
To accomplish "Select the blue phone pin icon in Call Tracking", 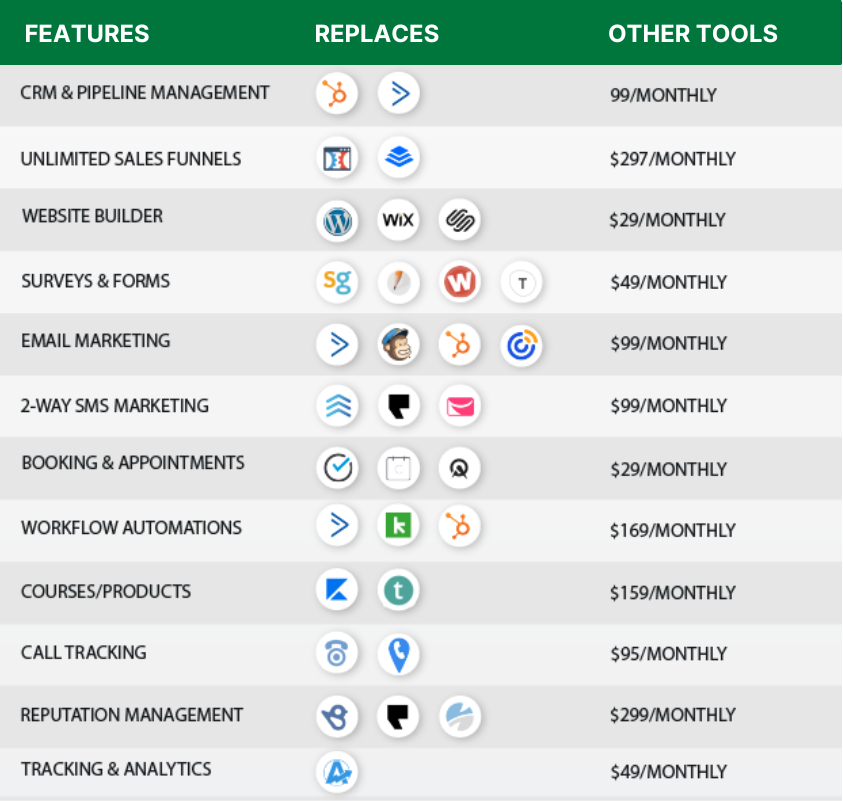I will pos(398,654).
